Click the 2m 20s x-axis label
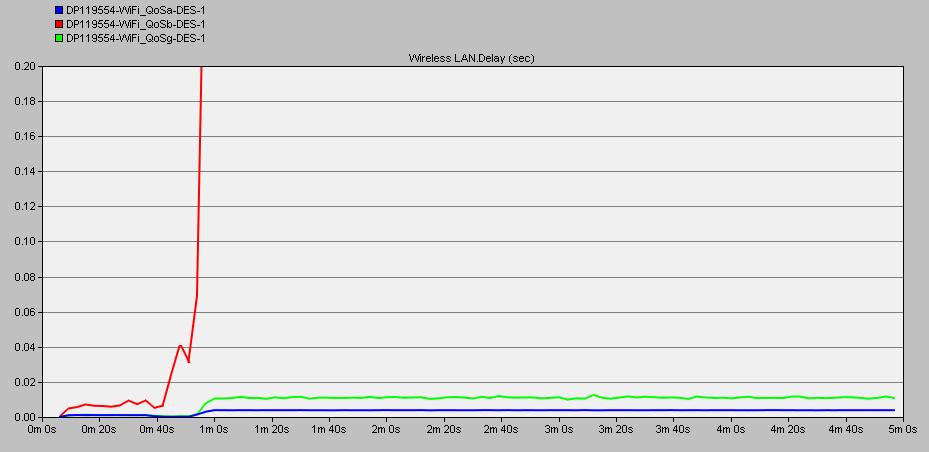 [x=443, y=429]
